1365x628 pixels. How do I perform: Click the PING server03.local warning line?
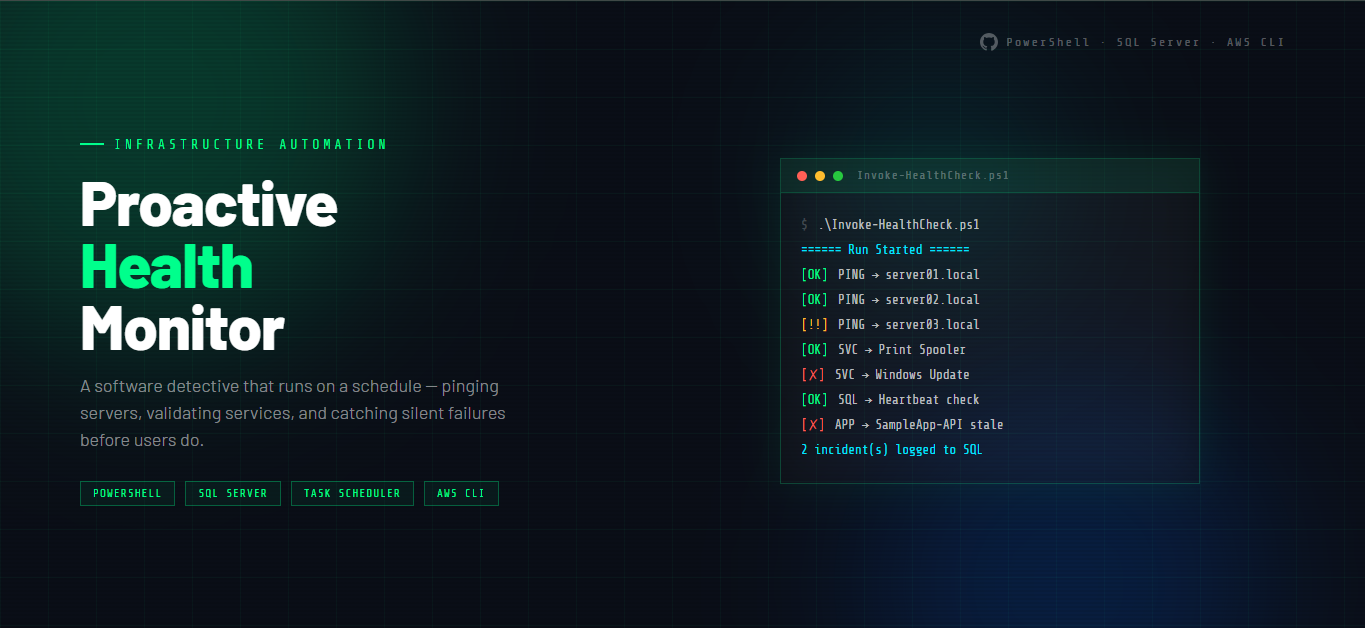pos(890,325)
